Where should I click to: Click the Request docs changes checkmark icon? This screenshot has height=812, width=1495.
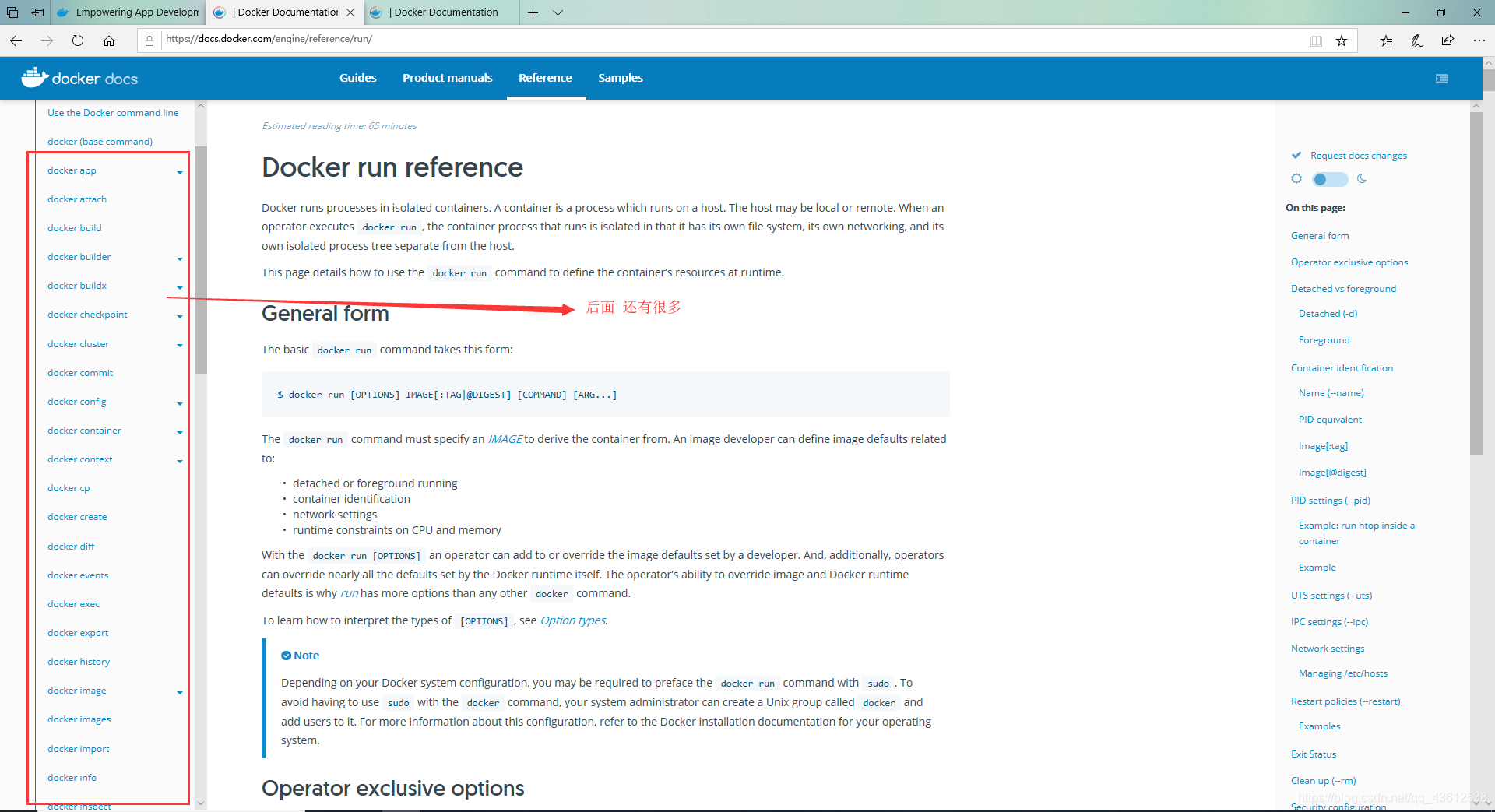tap(1296, 155)
